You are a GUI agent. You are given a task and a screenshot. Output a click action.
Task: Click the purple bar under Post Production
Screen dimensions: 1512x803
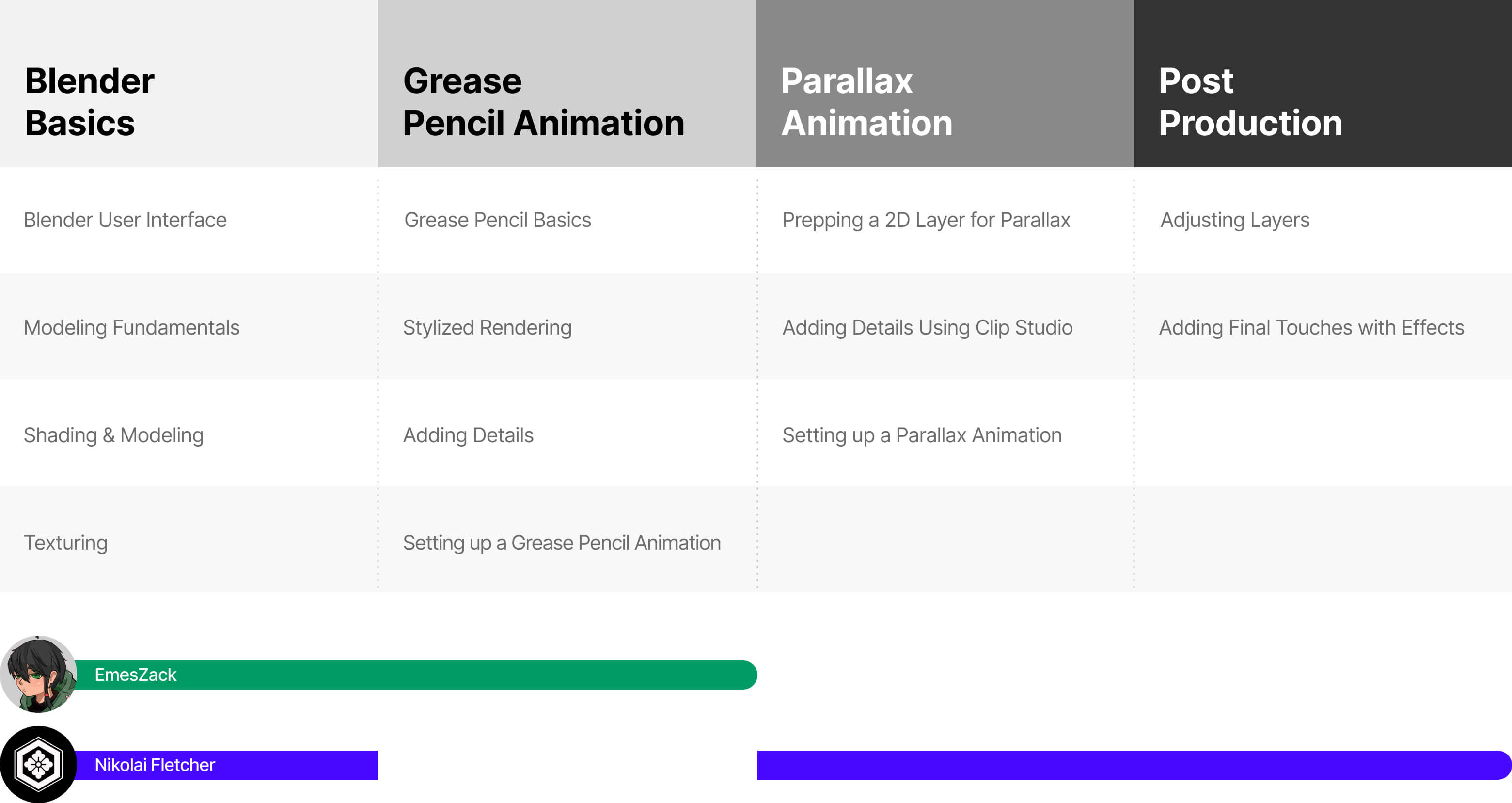point(1134,765)
